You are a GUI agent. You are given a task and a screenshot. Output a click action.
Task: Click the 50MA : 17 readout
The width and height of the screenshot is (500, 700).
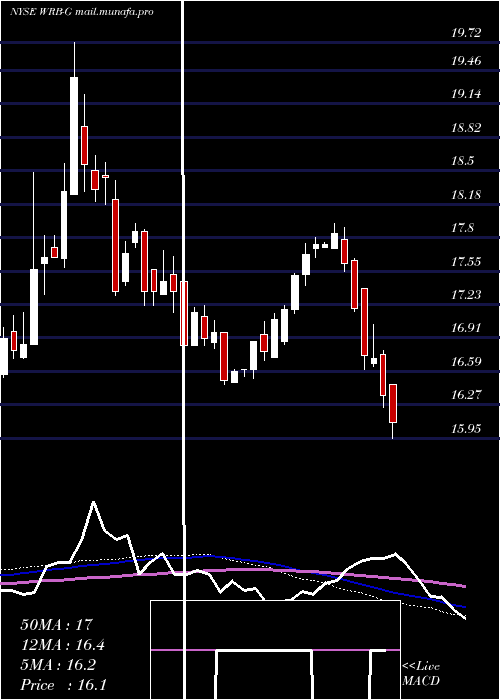(58, 625)
